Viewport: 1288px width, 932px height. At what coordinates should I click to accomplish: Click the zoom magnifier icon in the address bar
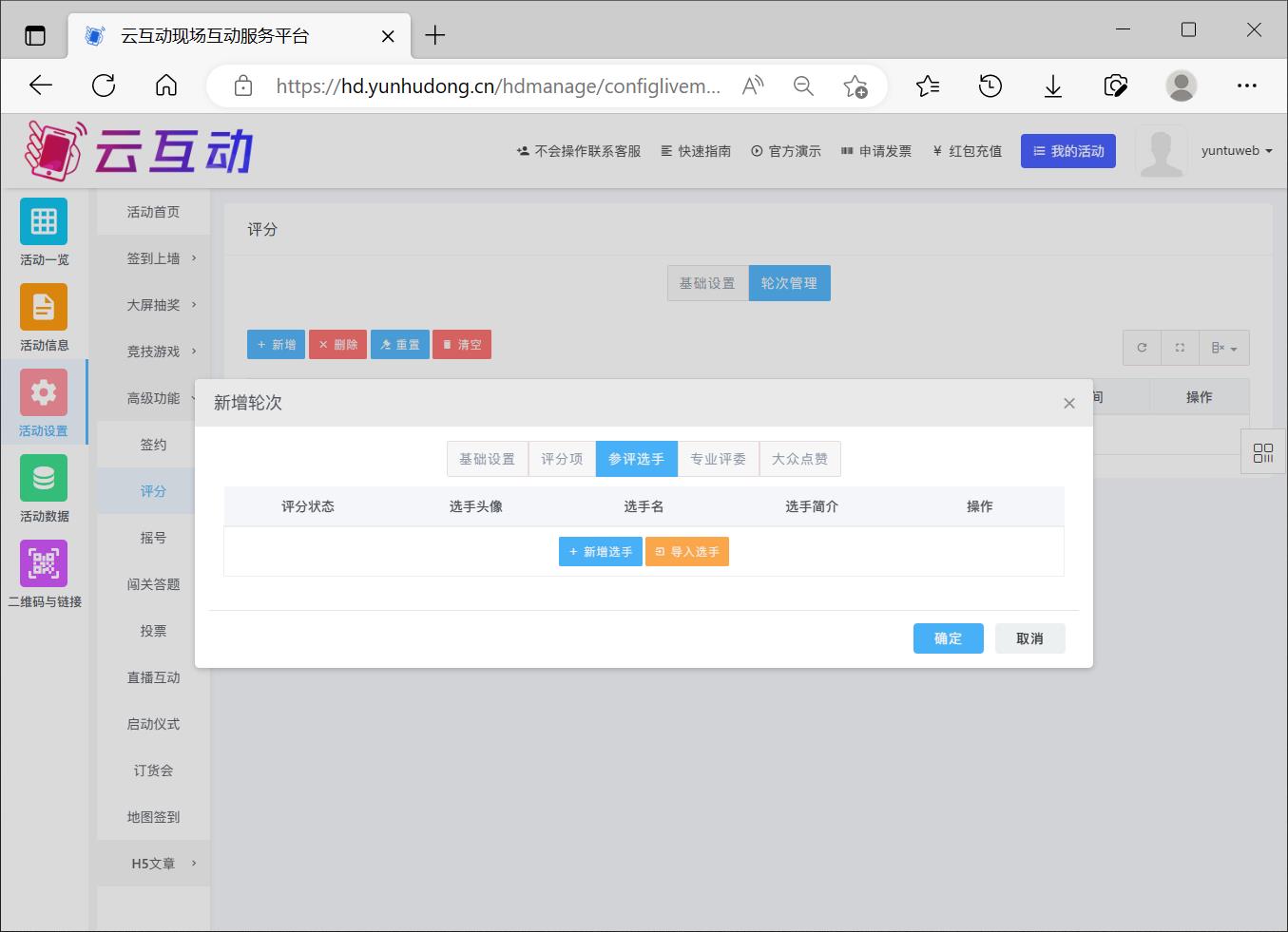pyautogui.click(x=803, y=86)
